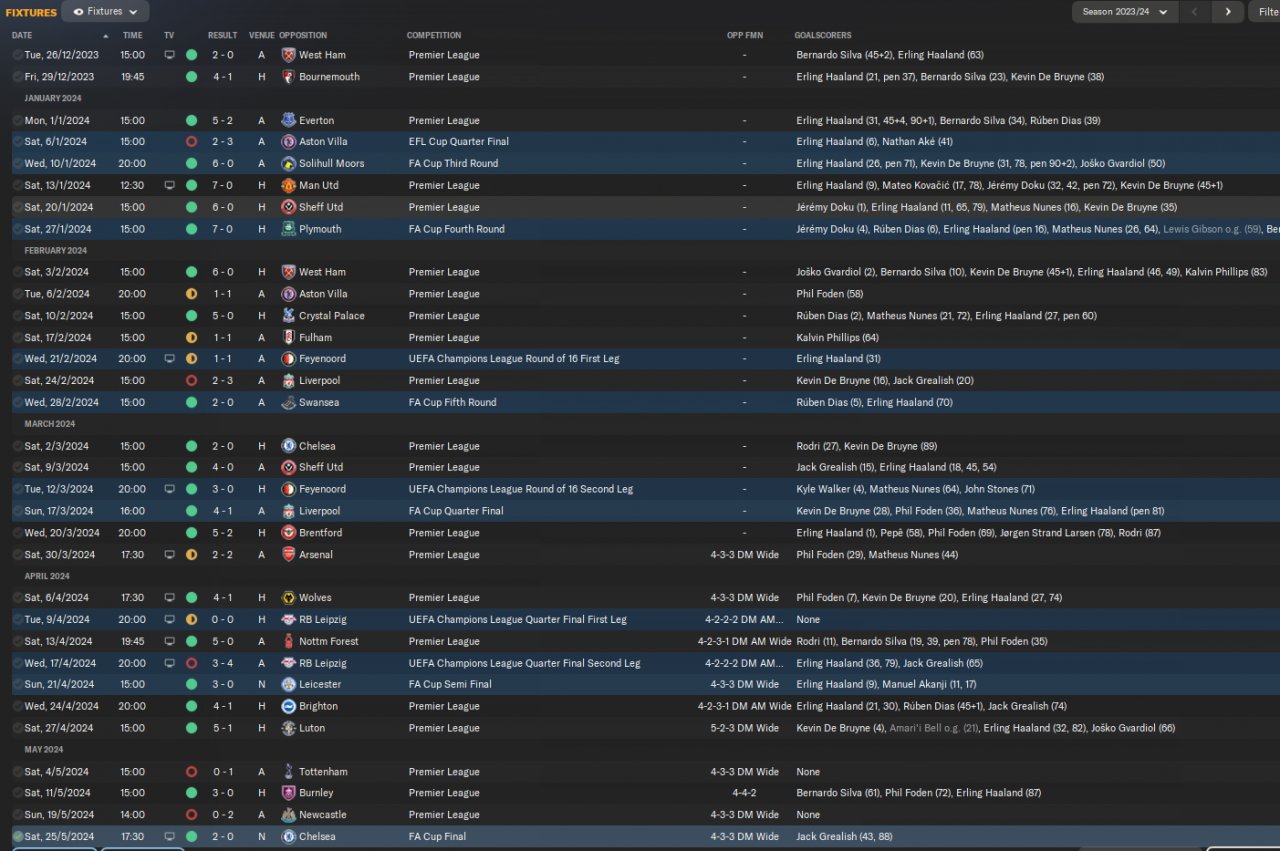
Task: Click the green tick beside Sat, 25/5/2024
Action: click(x=18, y=837)
